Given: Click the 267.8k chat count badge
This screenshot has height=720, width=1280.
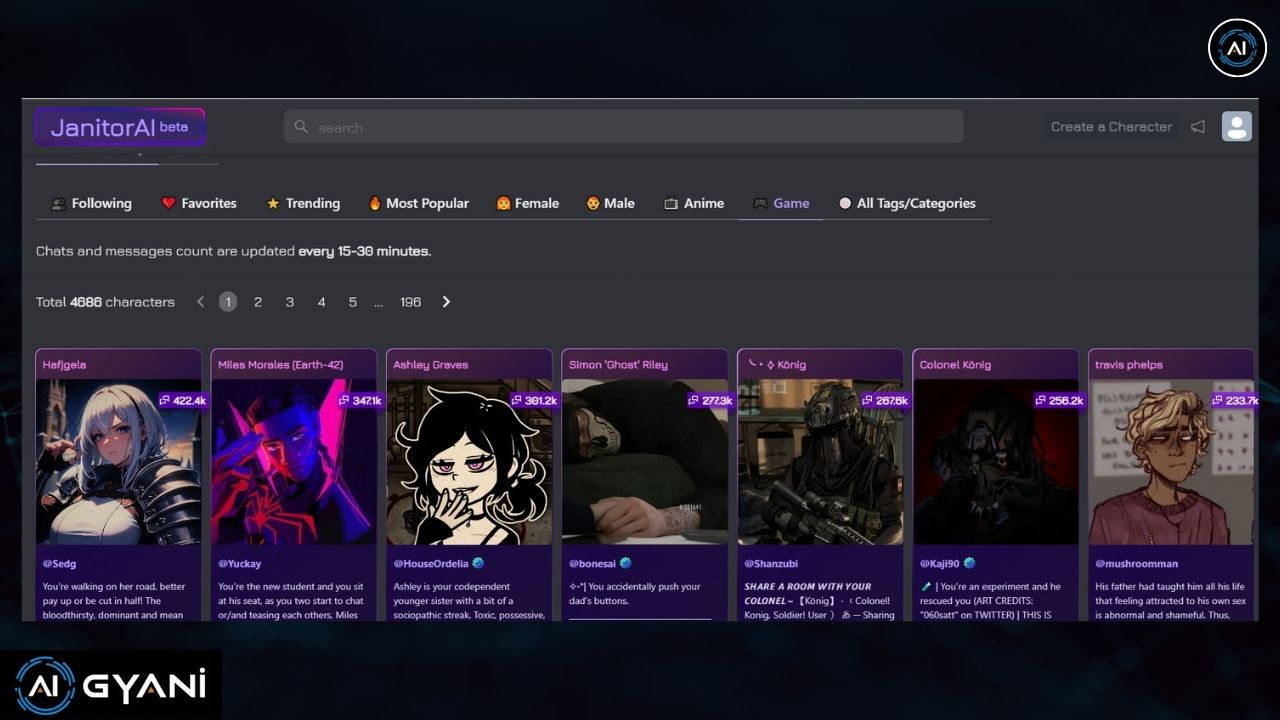Looking at the screenshot, I should tap(884, 400).
